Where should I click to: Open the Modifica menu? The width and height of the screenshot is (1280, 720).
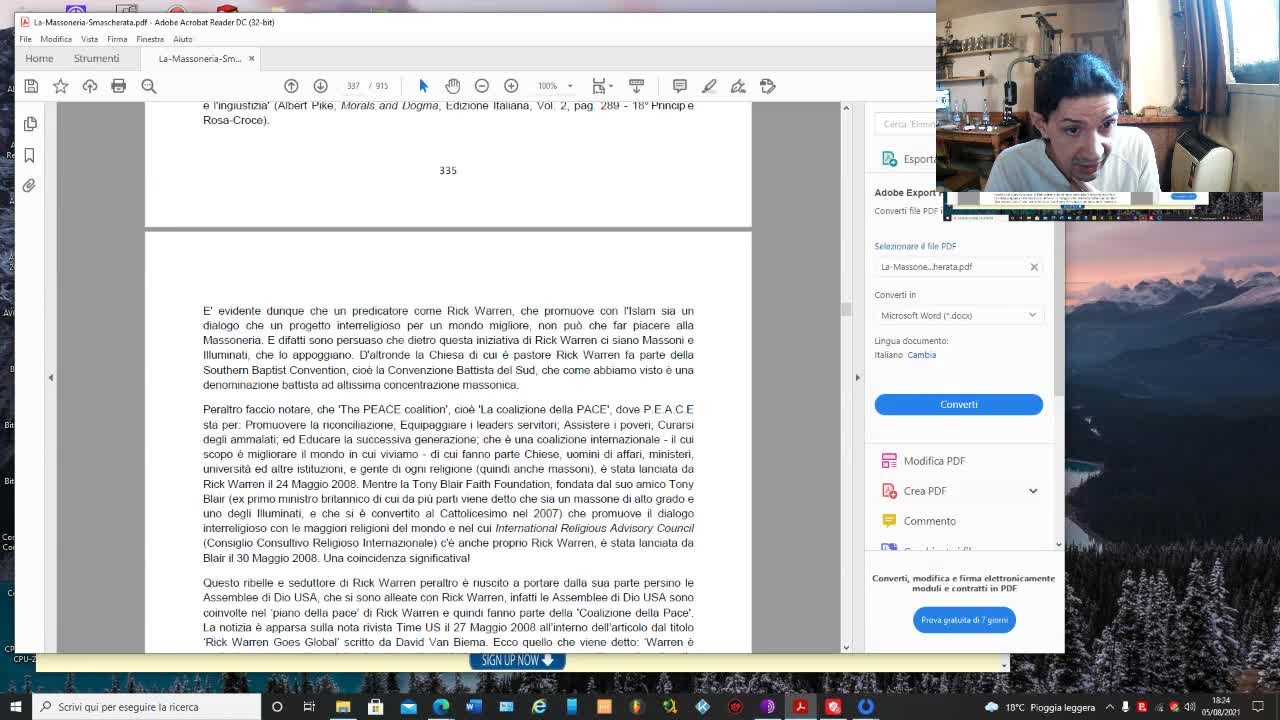coord(56,39)
